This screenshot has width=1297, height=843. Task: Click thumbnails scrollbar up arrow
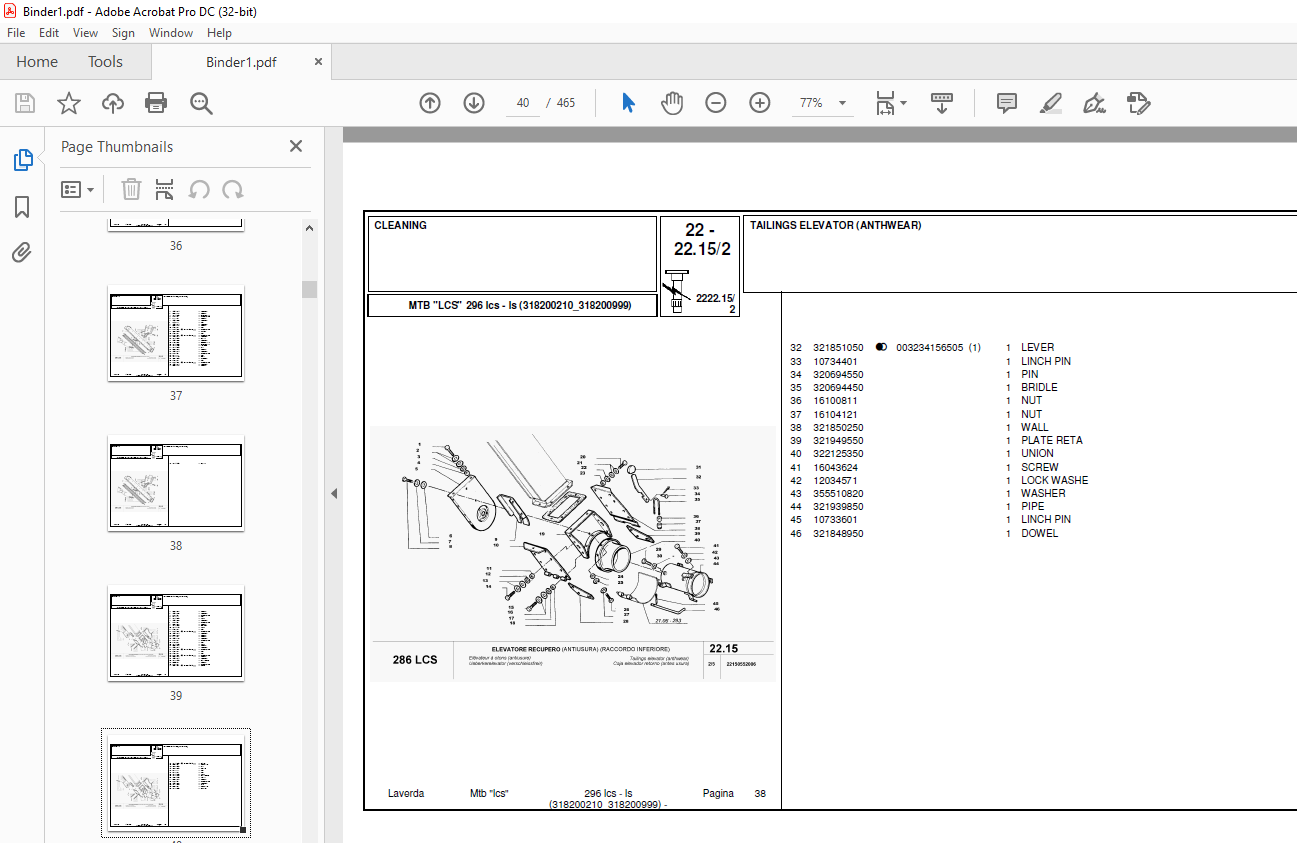coord(310,228)
